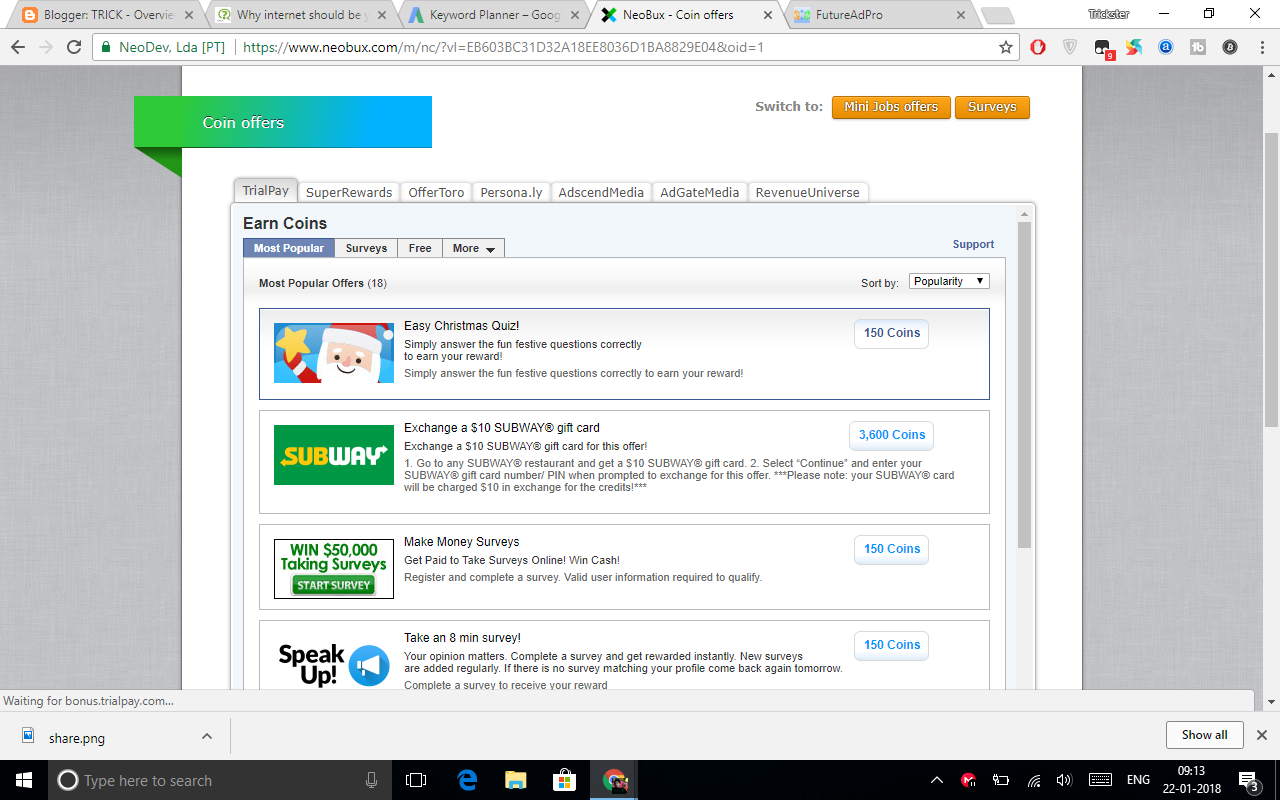Open the TubeBuddy 'tb' extension icon
1280x800 pixels.
1198,47
